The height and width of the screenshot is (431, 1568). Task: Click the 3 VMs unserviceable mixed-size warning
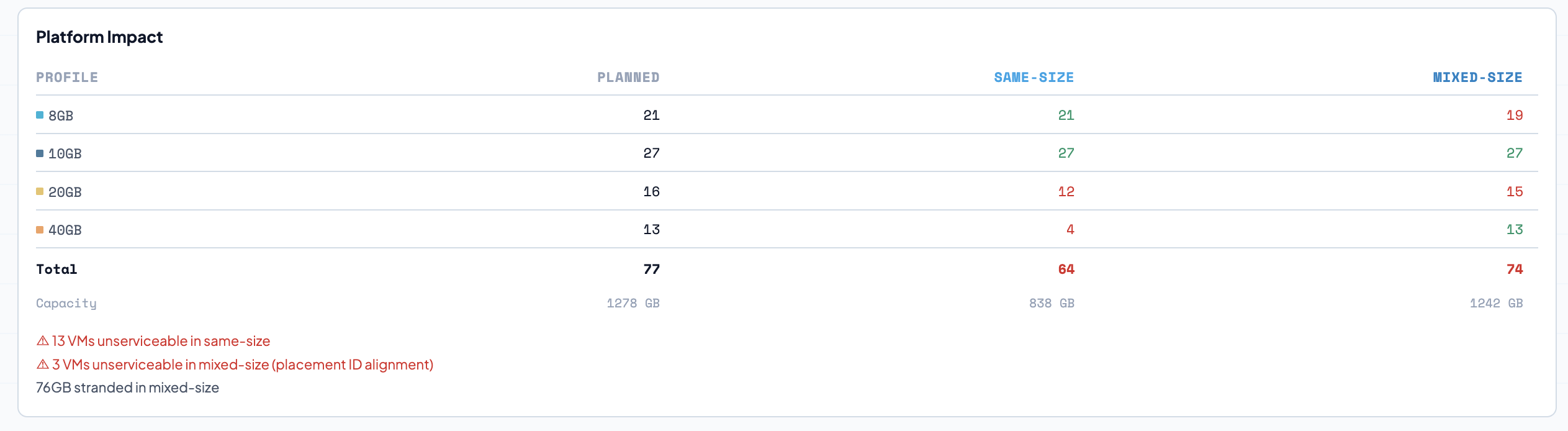[243, 365]
